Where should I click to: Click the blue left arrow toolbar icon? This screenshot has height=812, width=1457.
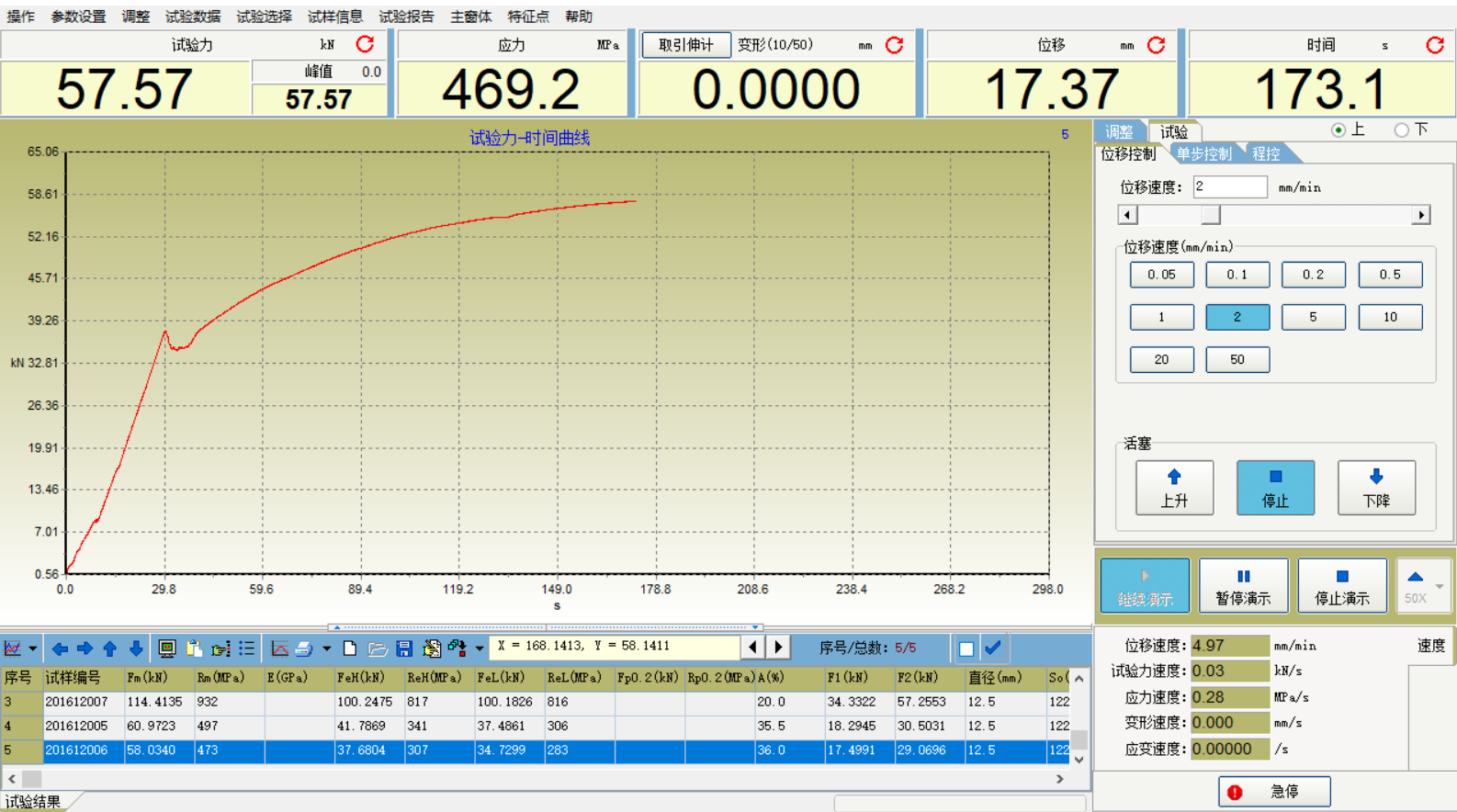click(60, 648)
